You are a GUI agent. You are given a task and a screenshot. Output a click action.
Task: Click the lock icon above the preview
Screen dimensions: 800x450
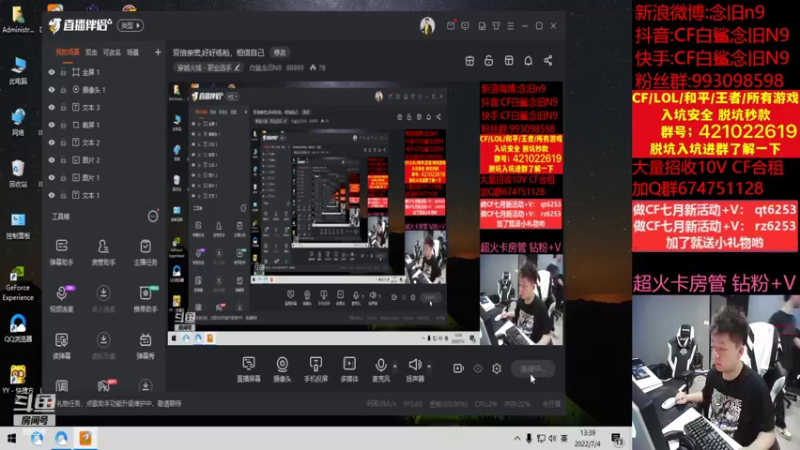489,61
